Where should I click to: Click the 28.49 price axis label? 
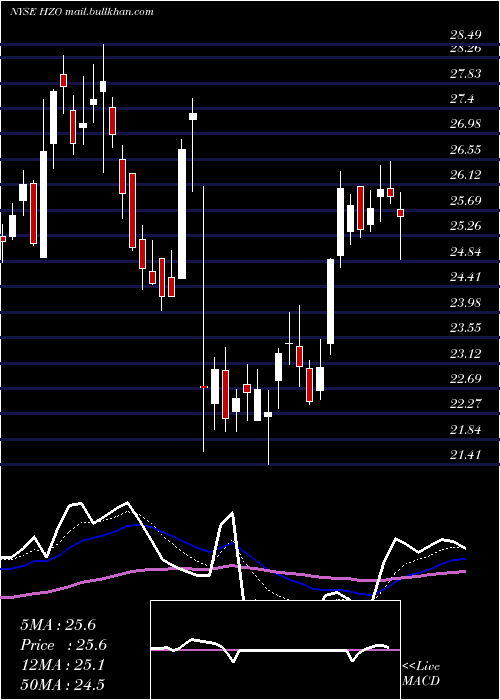tap(466, 35)
